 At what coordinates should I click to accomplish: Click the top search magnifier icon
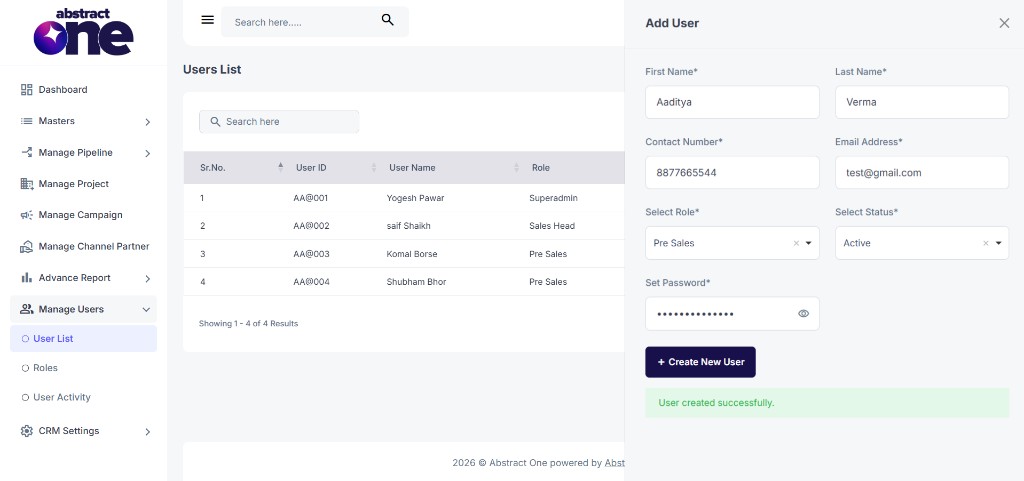click(x=388, y=20)
